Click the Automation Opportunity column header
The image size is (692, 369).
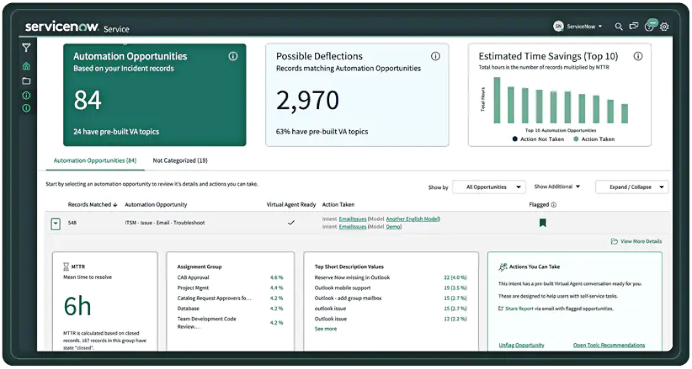(156, 205)
